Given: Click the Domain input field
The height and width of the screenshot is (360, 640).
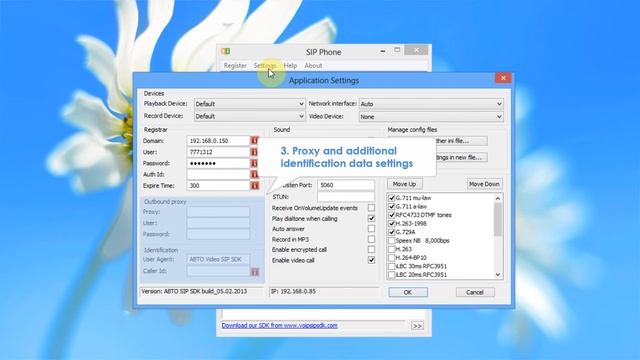Looking at the screenshot, I should pyautogui.click(x=218, y=140).
